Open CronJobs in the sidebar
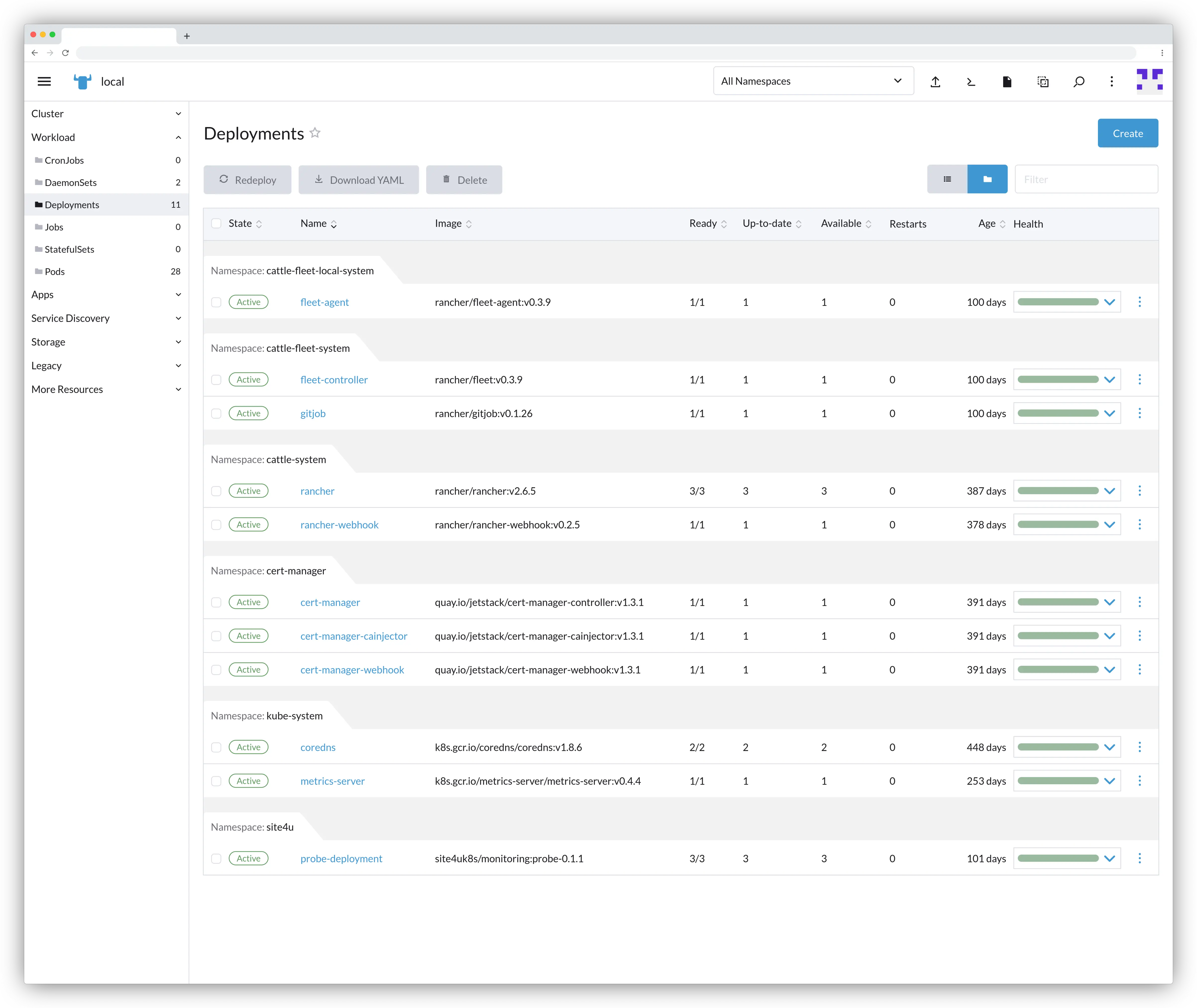 point(106,161)
